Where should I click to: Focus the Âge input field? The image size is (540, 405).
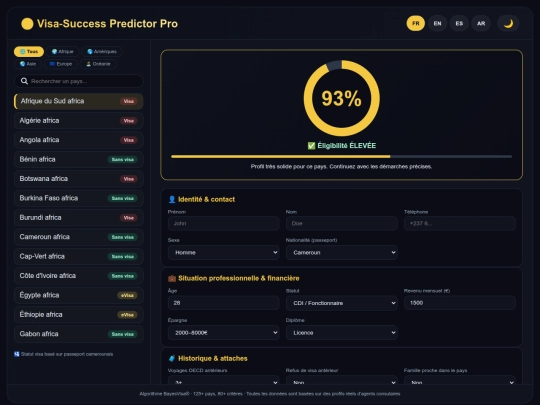point(224,303)
